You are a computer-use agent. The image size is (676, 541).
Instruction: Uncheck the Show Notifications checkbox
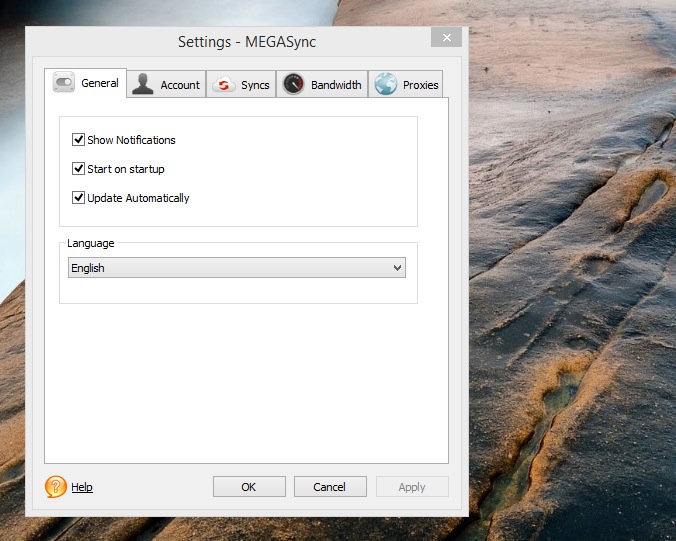(78, 140)
